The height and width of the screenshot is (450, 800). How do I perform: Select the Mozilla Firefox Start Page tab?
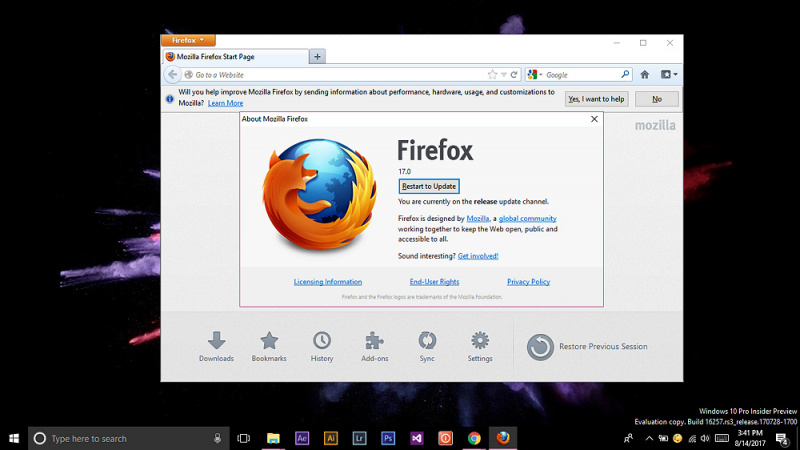coord(236,57)
